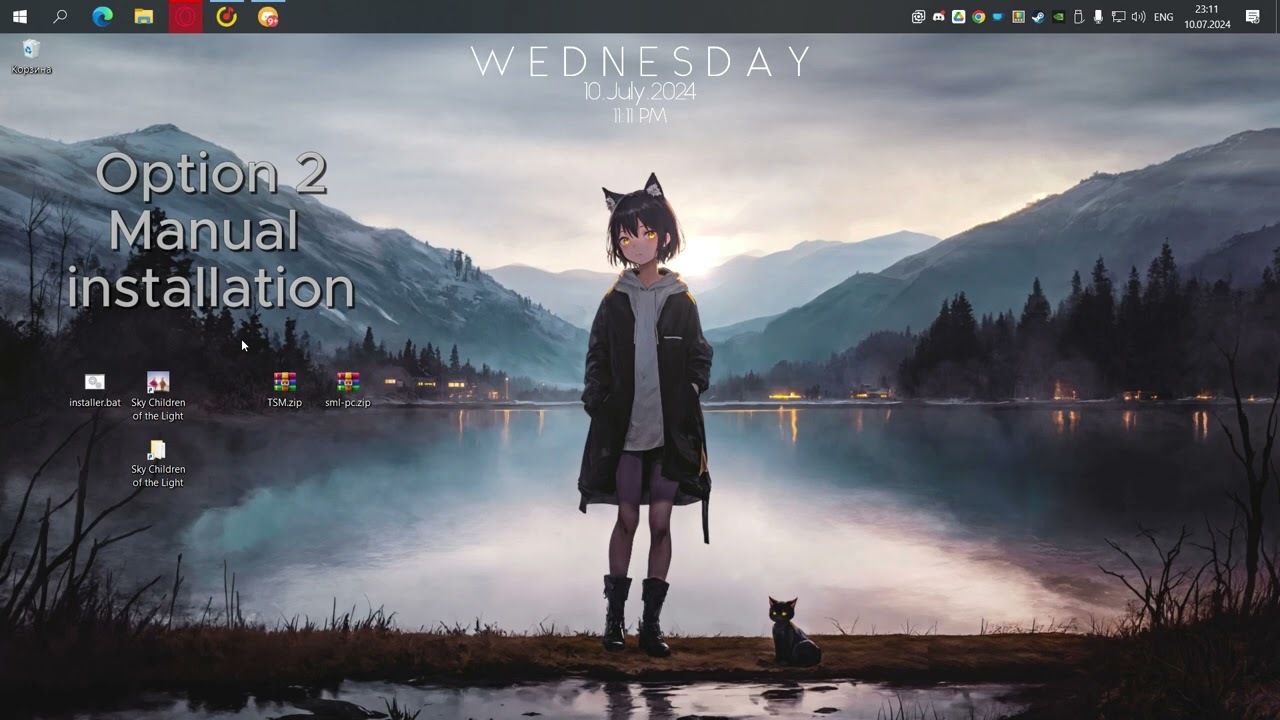Click the blue monitor tray icon

[998, 17]
